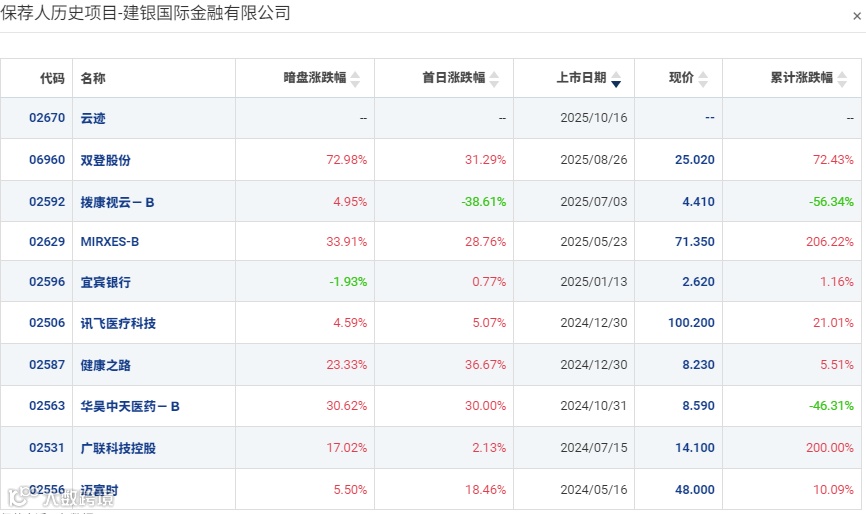Click listing date 2024/05/16
The image size is (866, 514).
click(x=594, y=489)
